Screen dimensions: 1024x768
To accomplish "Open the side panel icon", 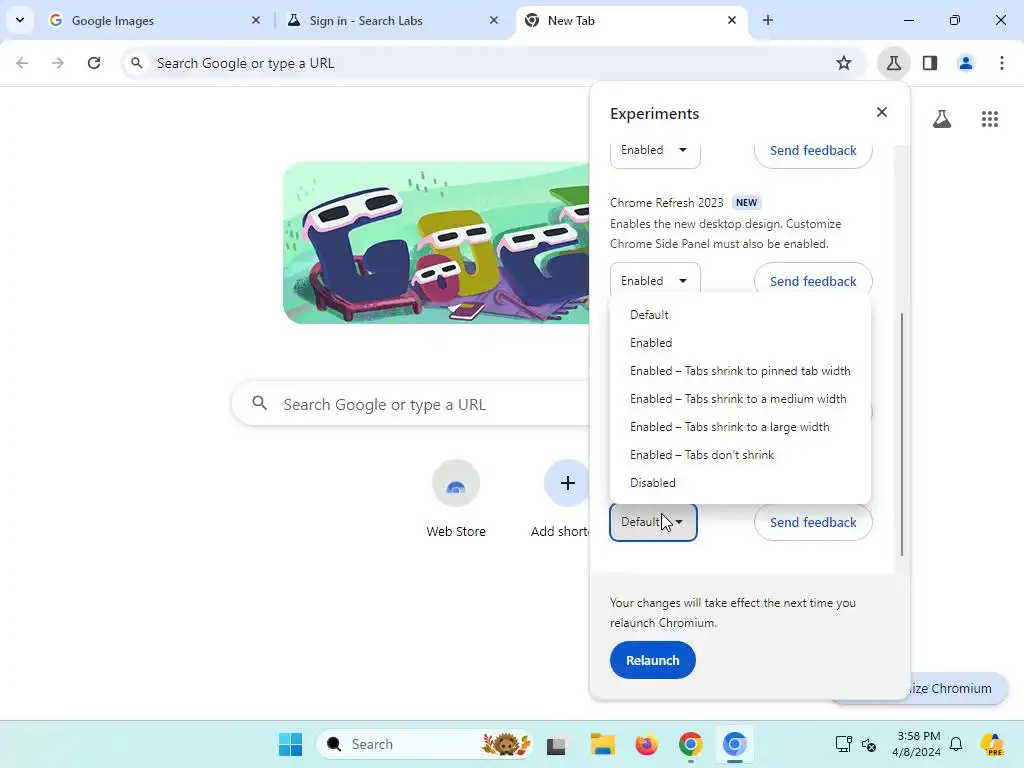I will 930,63.
